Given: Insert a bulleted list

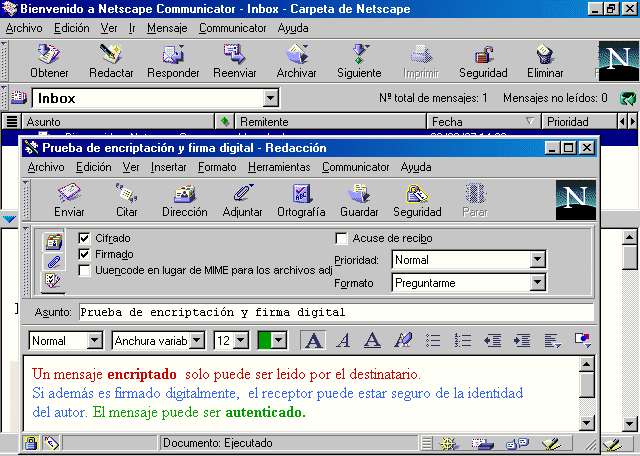Looking at the screenshot, I should coord(433,340).
